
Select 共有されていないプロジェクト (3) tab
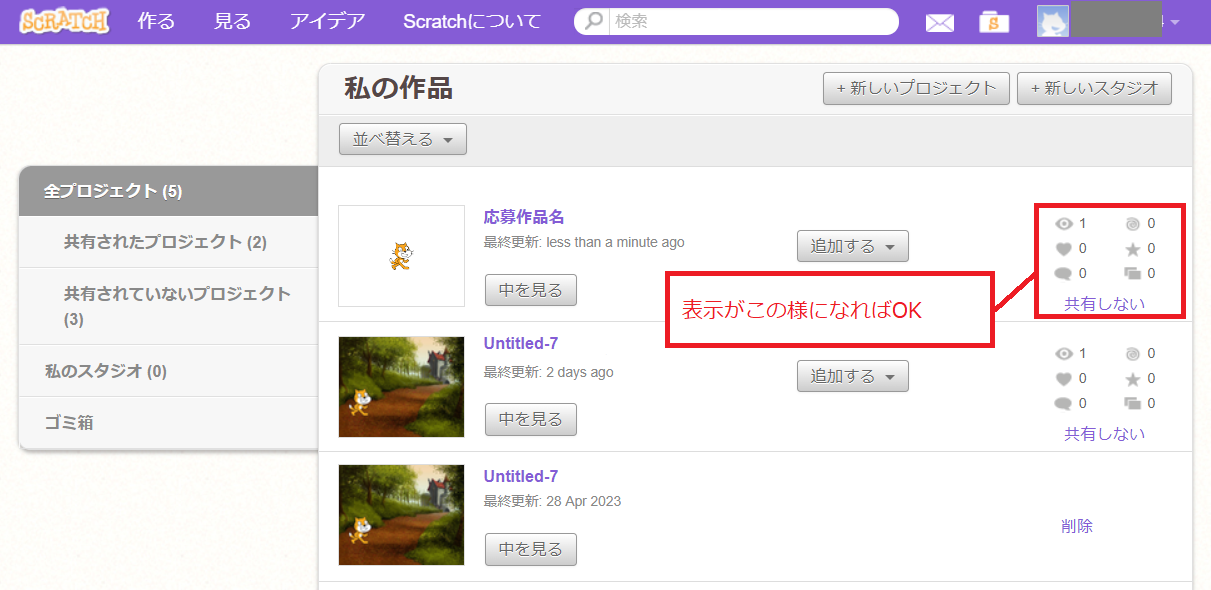click(168, 306)
